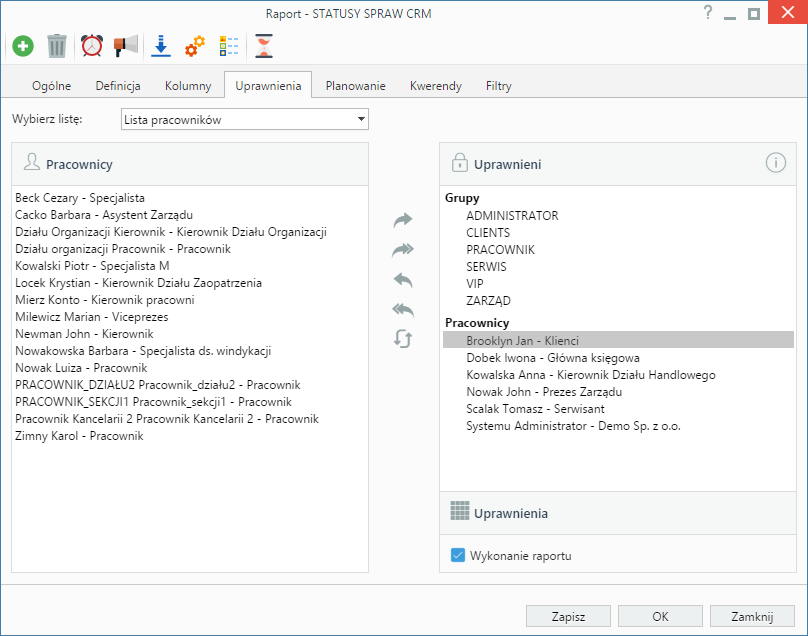Open the Kwerendy tab
808x636 pixels.
435,86
